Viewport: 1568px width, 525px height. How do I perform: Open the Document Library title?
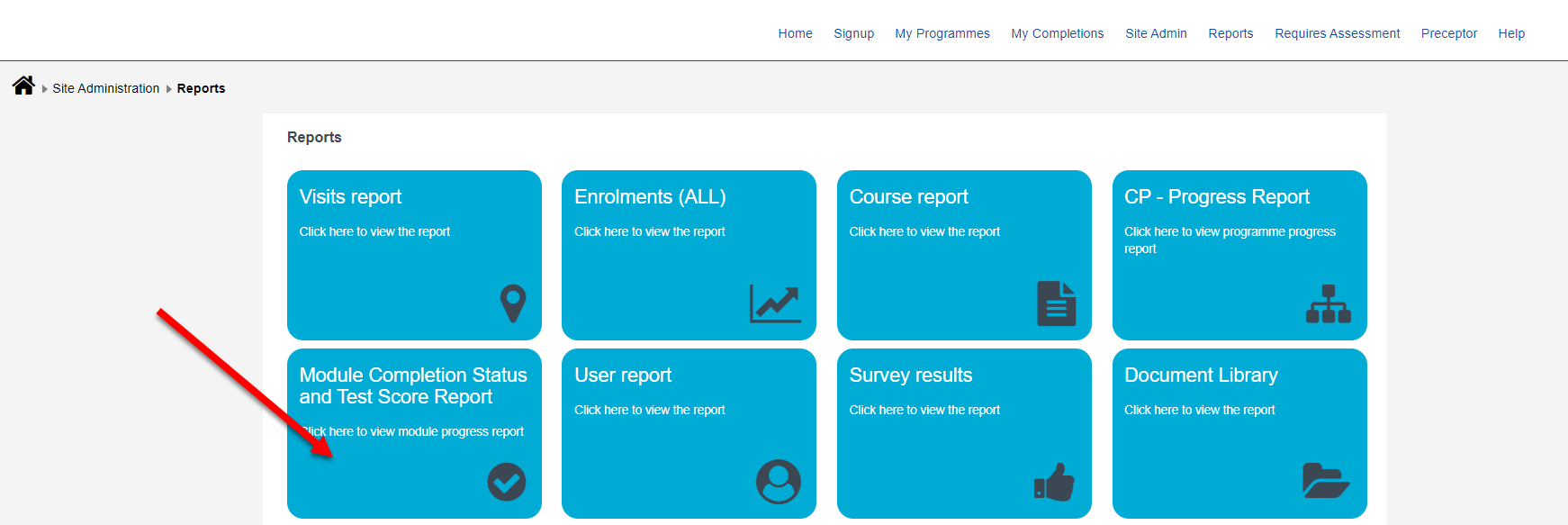[1201, 375]
